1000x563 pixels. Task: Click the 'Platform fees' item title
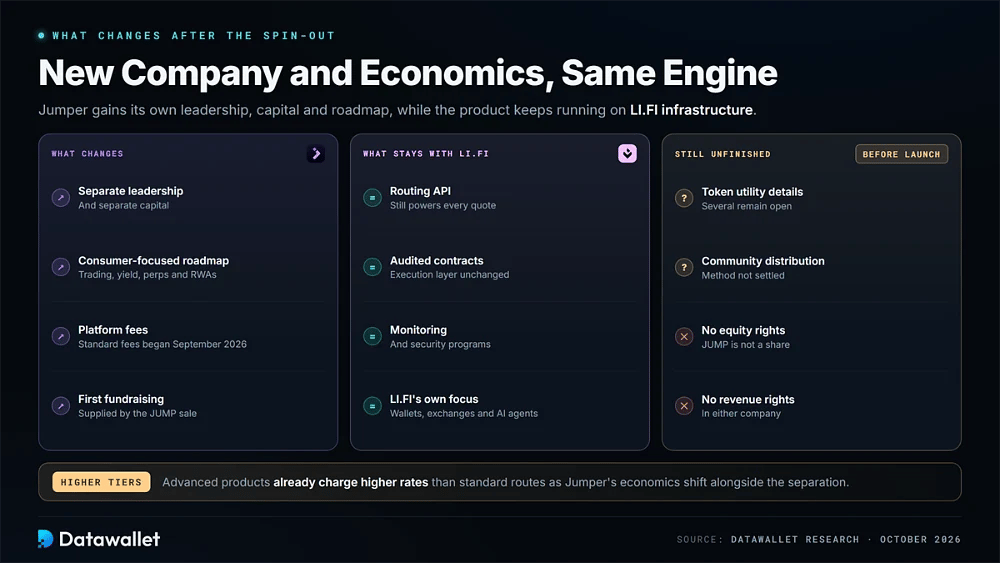[x=113, y=330]
